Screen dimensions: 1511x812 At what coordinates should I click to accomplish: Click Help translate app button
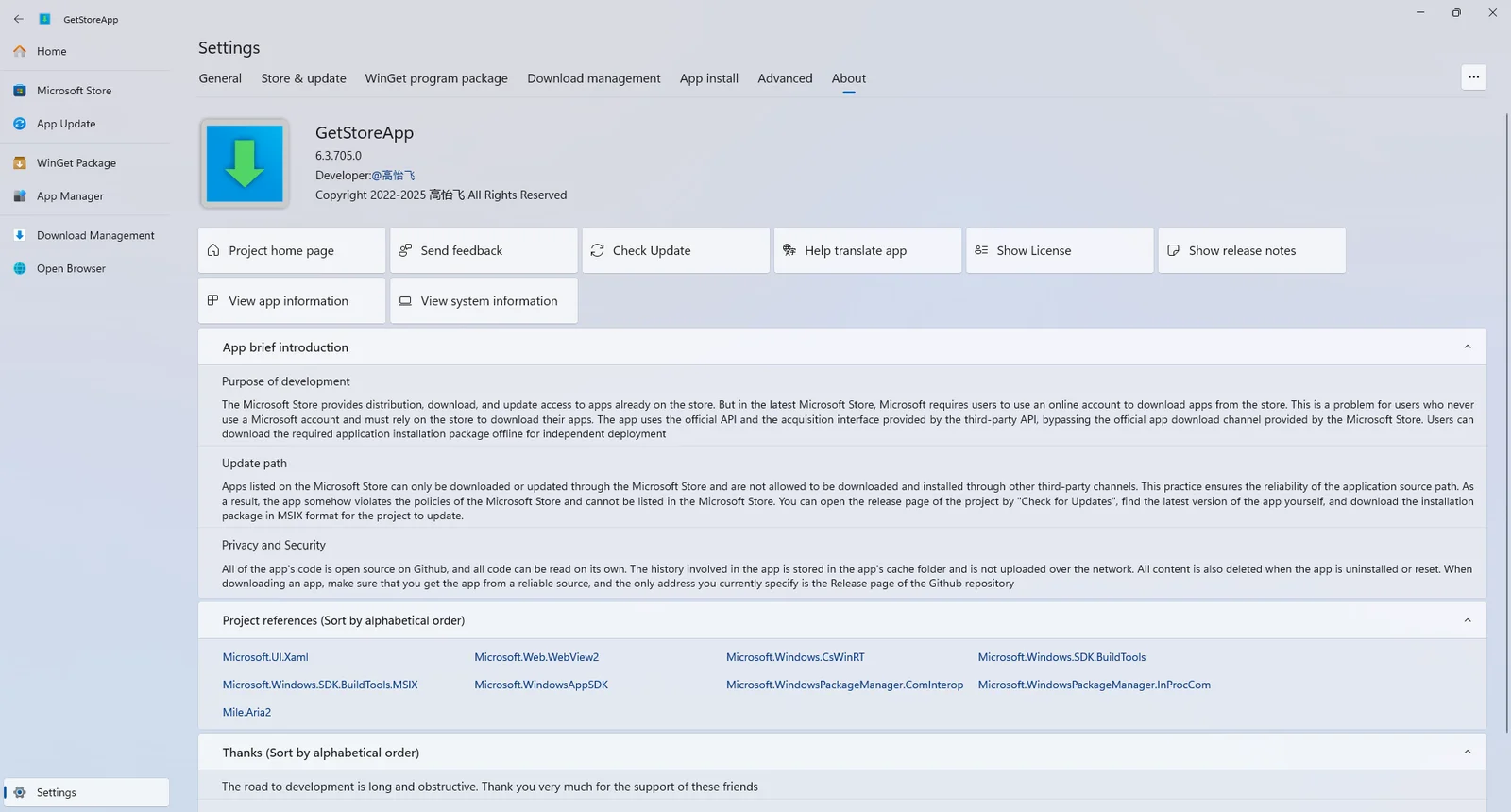pos(868,250)
